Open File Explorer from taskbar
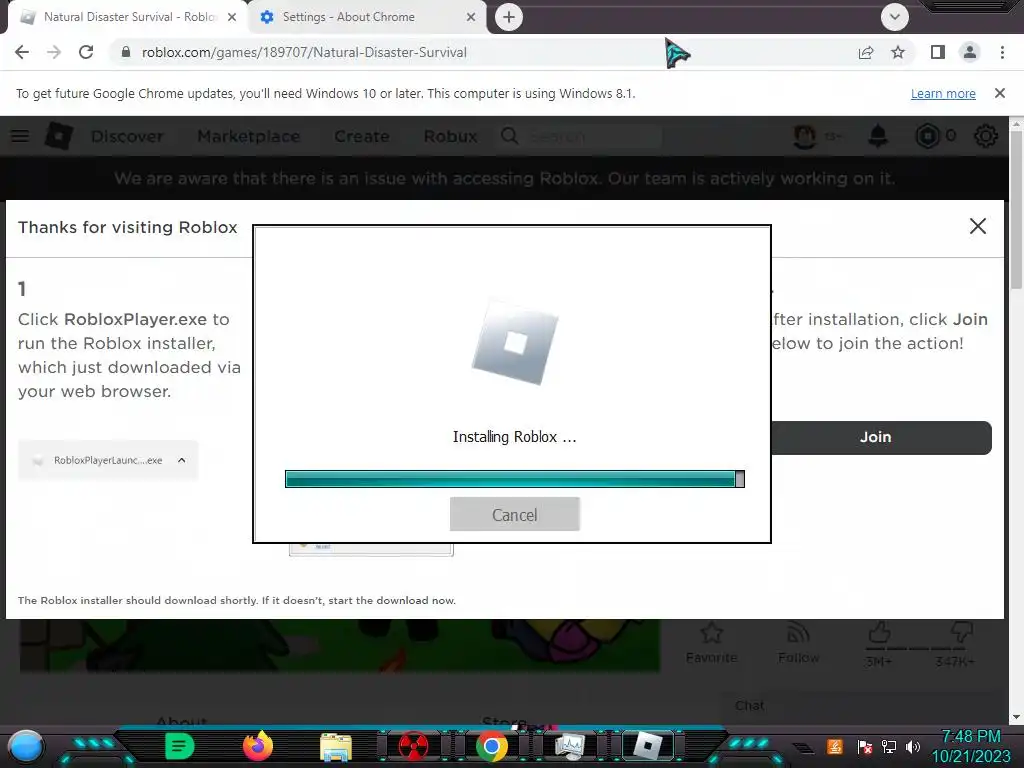 [336, 748]
